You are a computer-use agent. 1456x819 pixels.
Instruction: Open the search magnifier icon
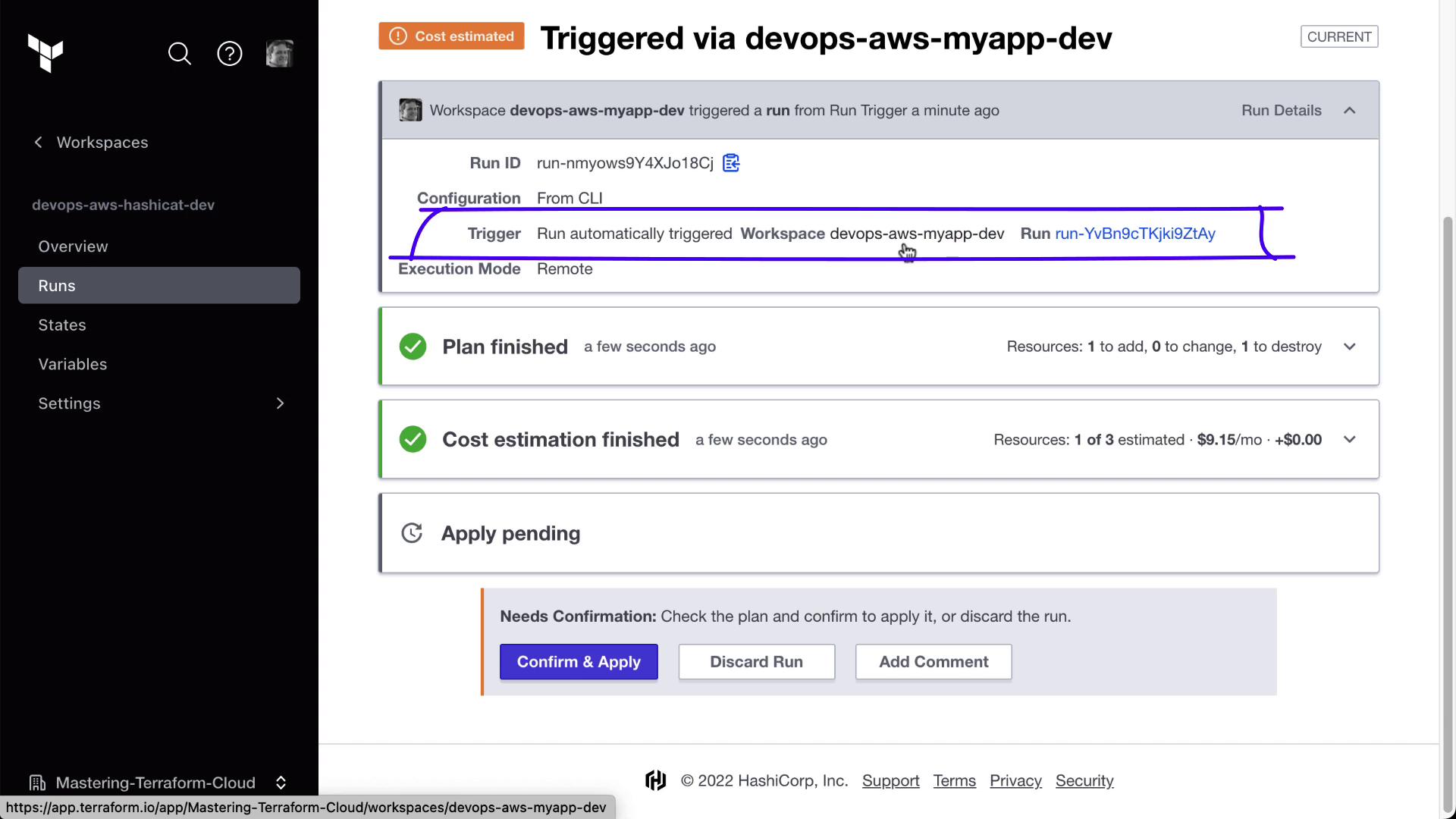(180, 54)
